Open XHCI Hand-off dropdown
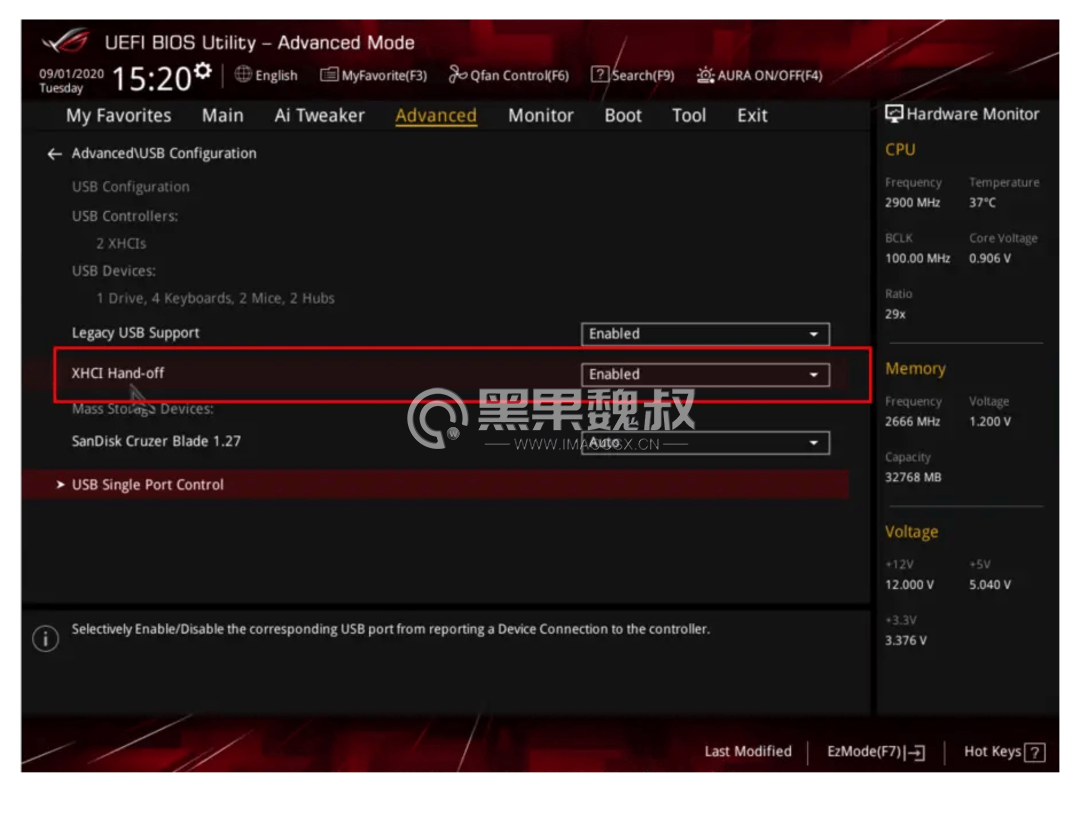The width and height of the screenshot is (1080, 817). (x=705, y=375)
